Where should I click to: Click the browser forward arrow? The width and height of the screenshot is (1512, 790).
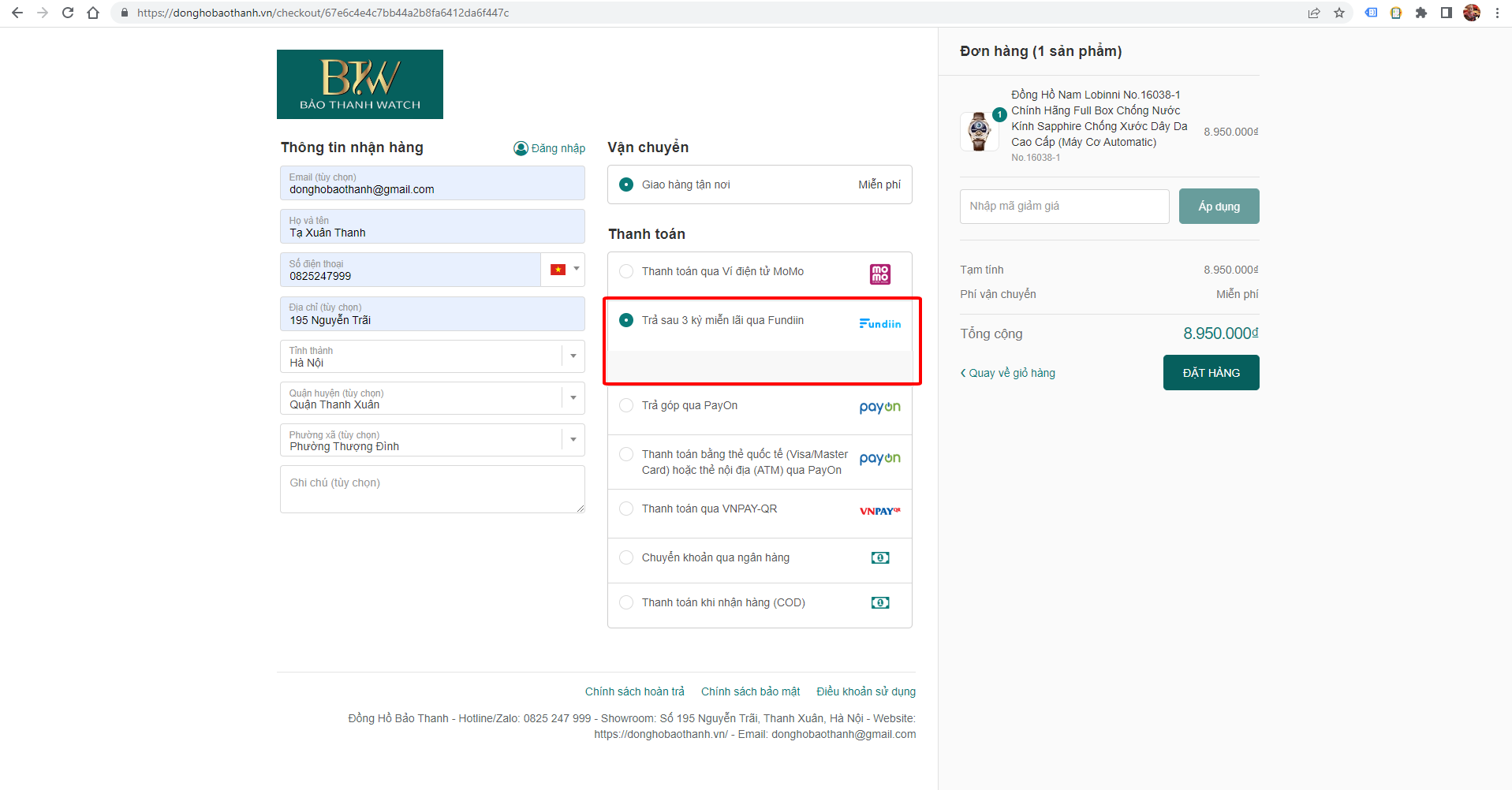tap(43, 13)
